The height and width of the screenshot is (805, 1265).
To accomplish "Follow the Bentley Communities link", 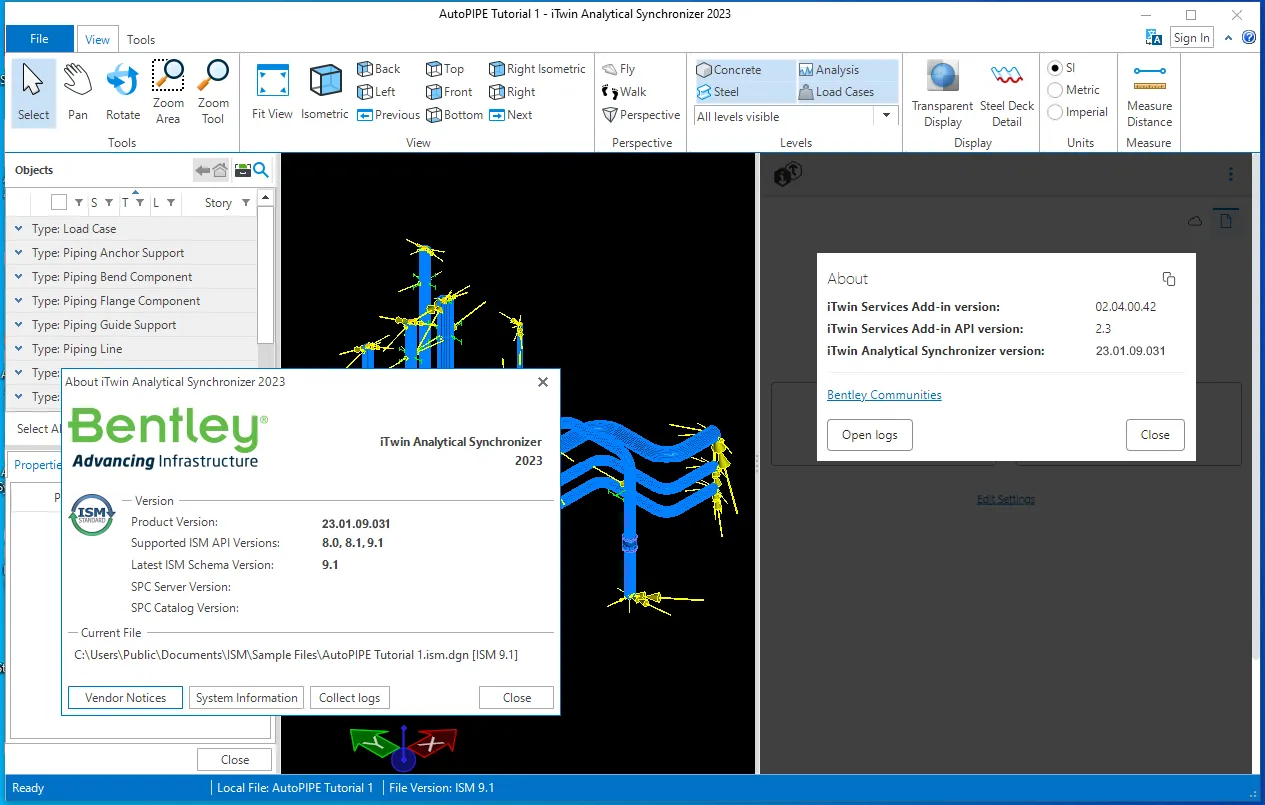I will pos(884,395).
